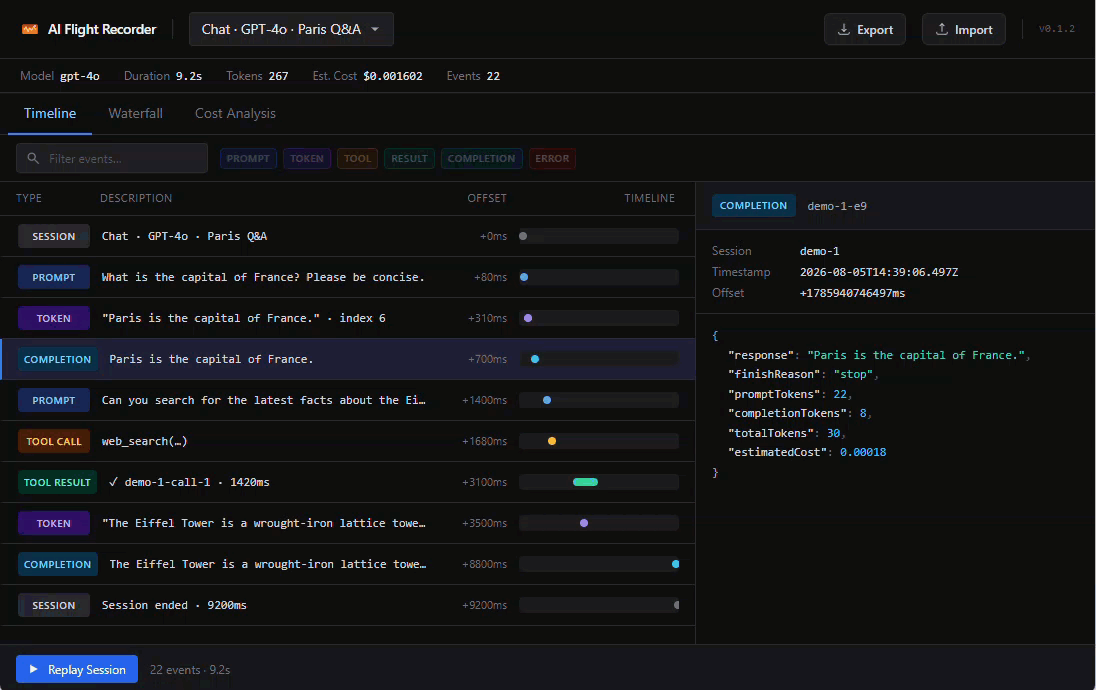The width and height of the screenshot is (1096, 690).
Task: Click the '22 events · 9.2s' footer text
Action: coord(189,670)
